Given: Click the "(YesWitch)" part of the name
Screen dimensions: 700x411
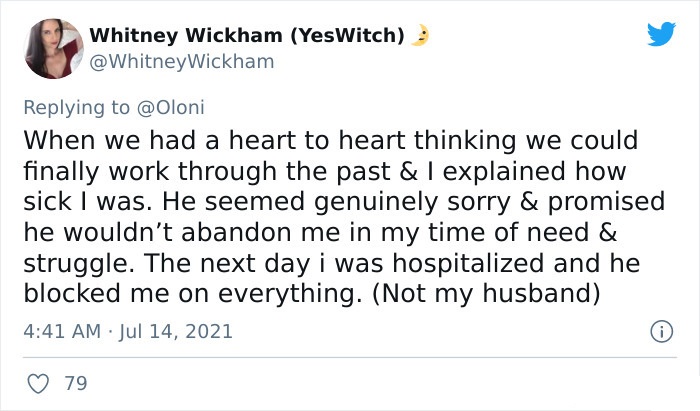Looking at the screenshot, I should coord(347,35).
